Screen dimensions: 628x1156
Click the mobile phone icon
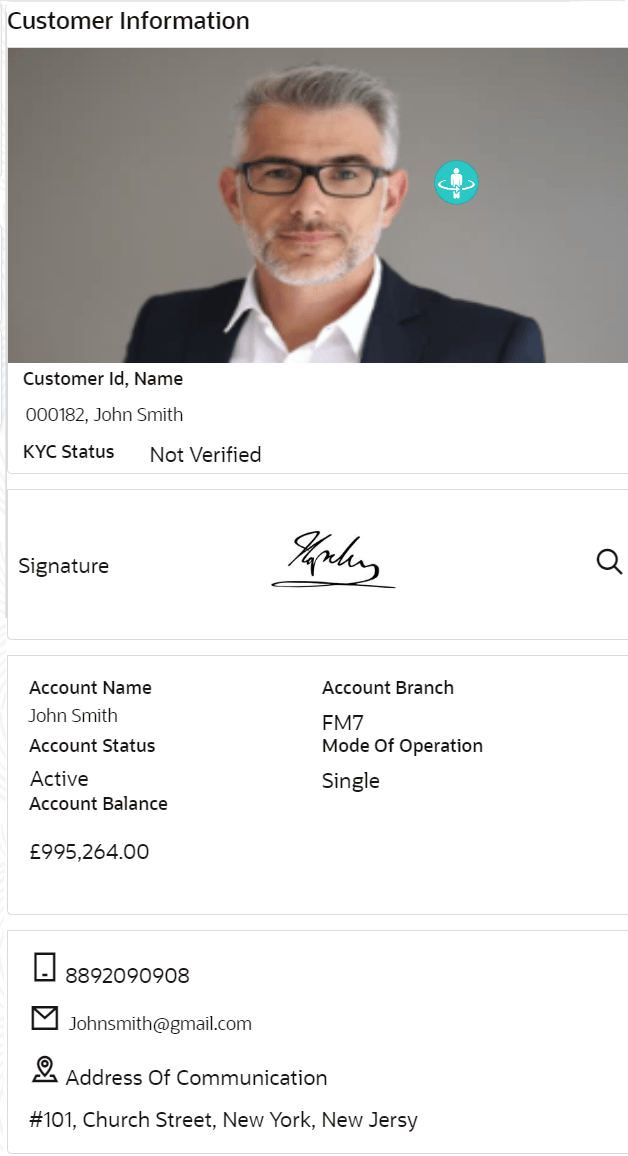pyautogui.click(x=44, y=967)
